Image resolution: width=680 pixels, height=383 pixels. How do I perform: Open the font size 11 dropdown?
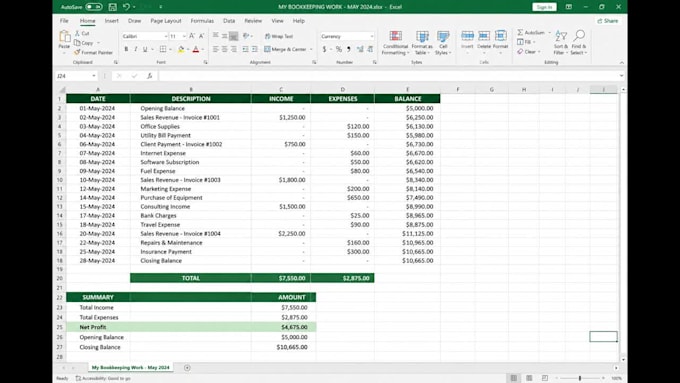click(x=184, y=36)
